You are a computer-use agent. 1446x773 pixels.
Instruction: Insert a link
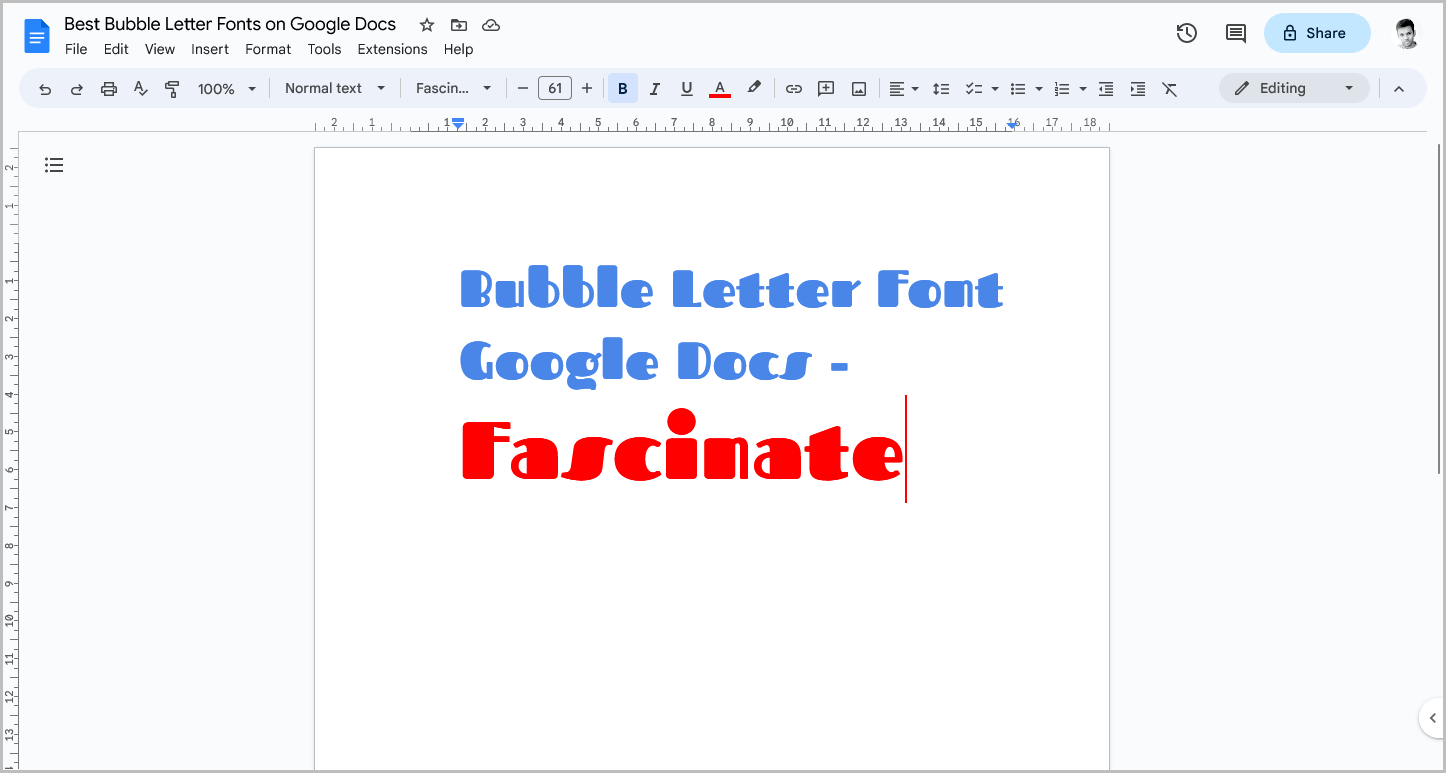coord(793,88)
